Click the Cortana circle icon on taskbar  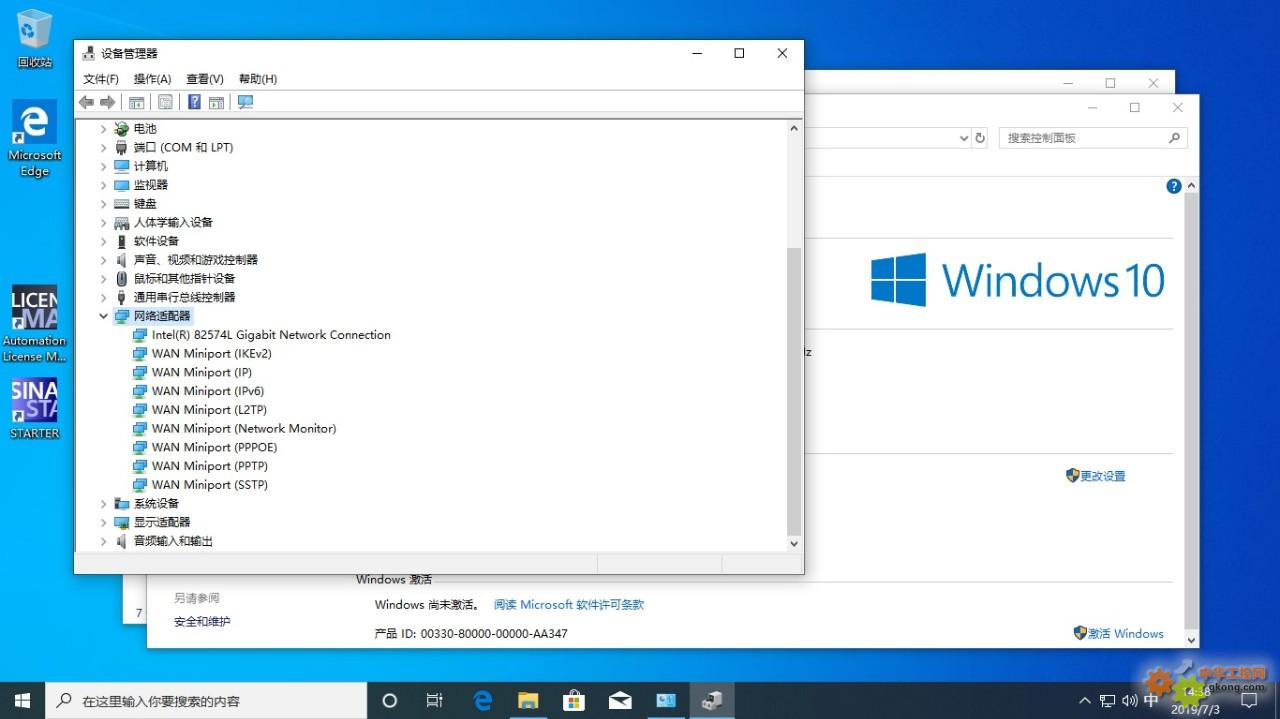pos(390,701)
